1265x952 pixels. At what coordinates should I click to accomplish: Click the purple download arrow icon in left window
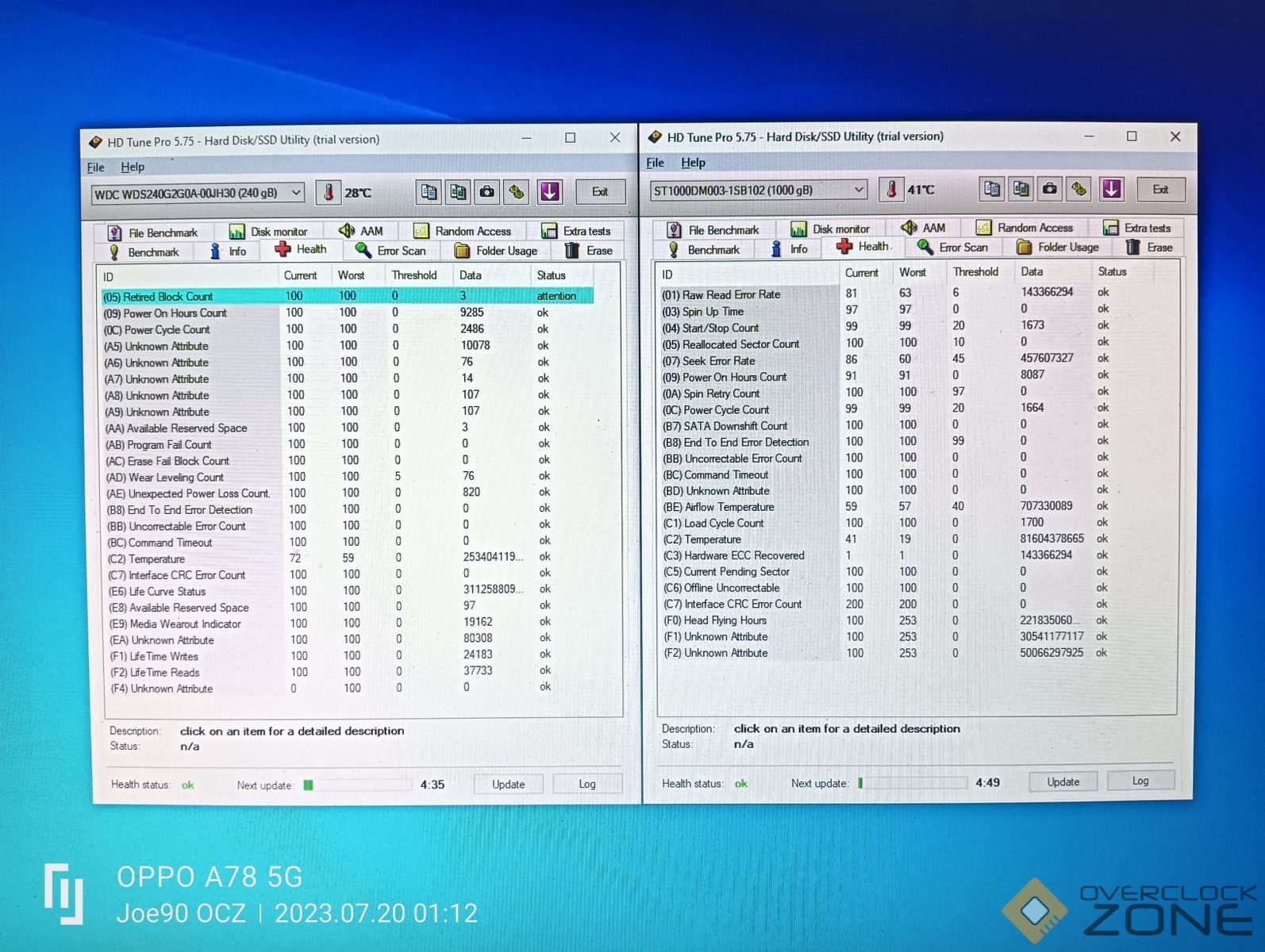point(549,192)
